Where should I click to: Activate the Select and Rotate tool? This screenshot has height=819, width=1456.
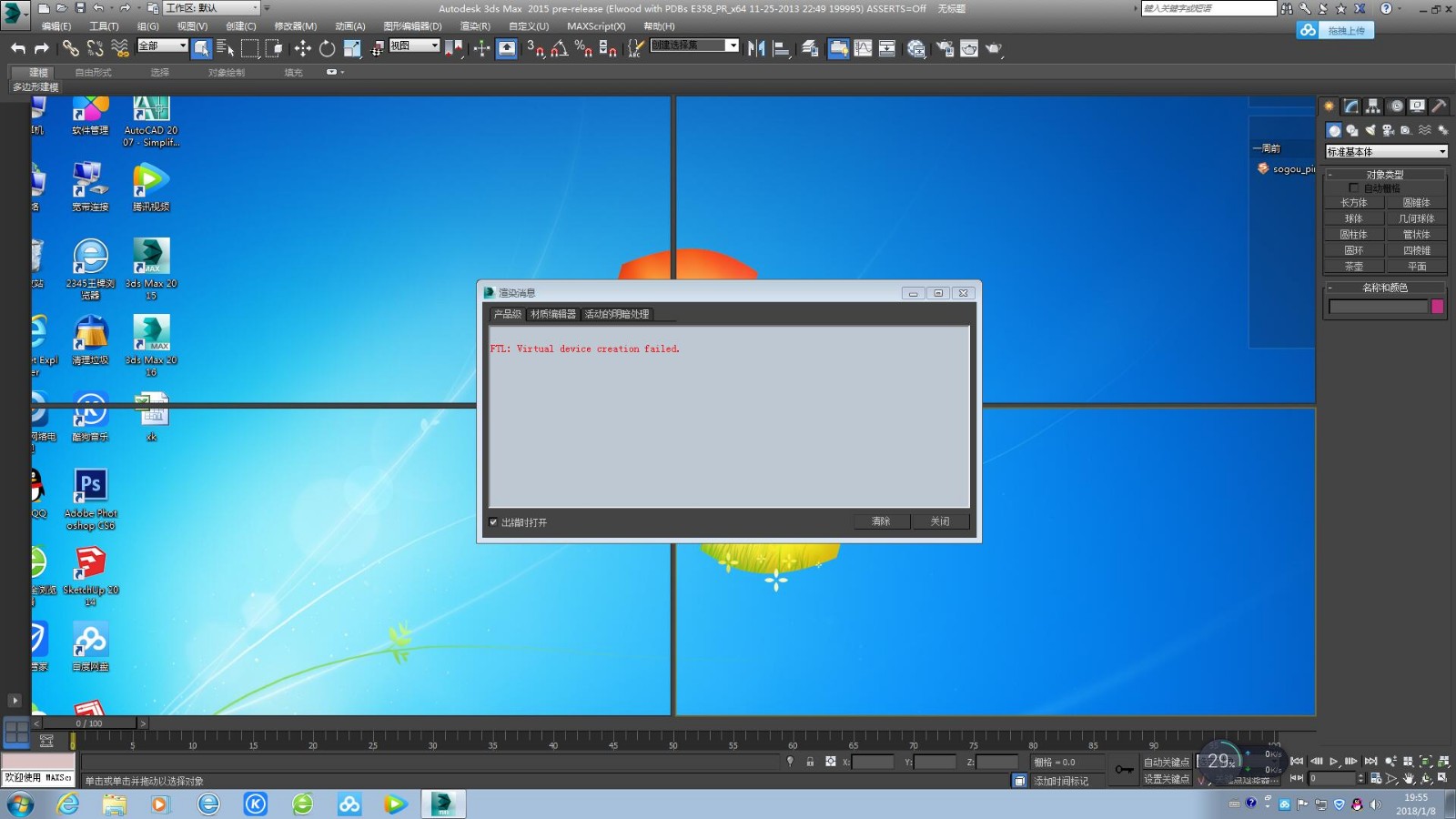point(327,48)
